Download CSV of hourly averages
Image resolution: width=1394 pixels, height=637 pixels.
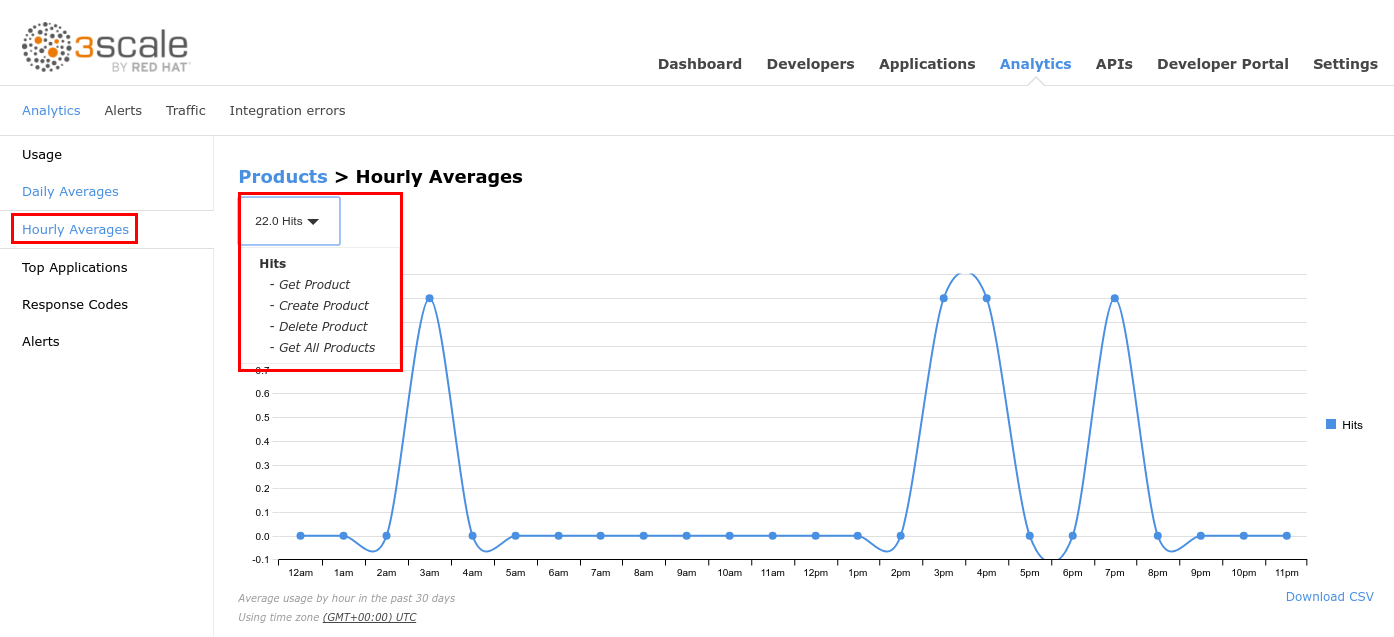point(1329,597)
